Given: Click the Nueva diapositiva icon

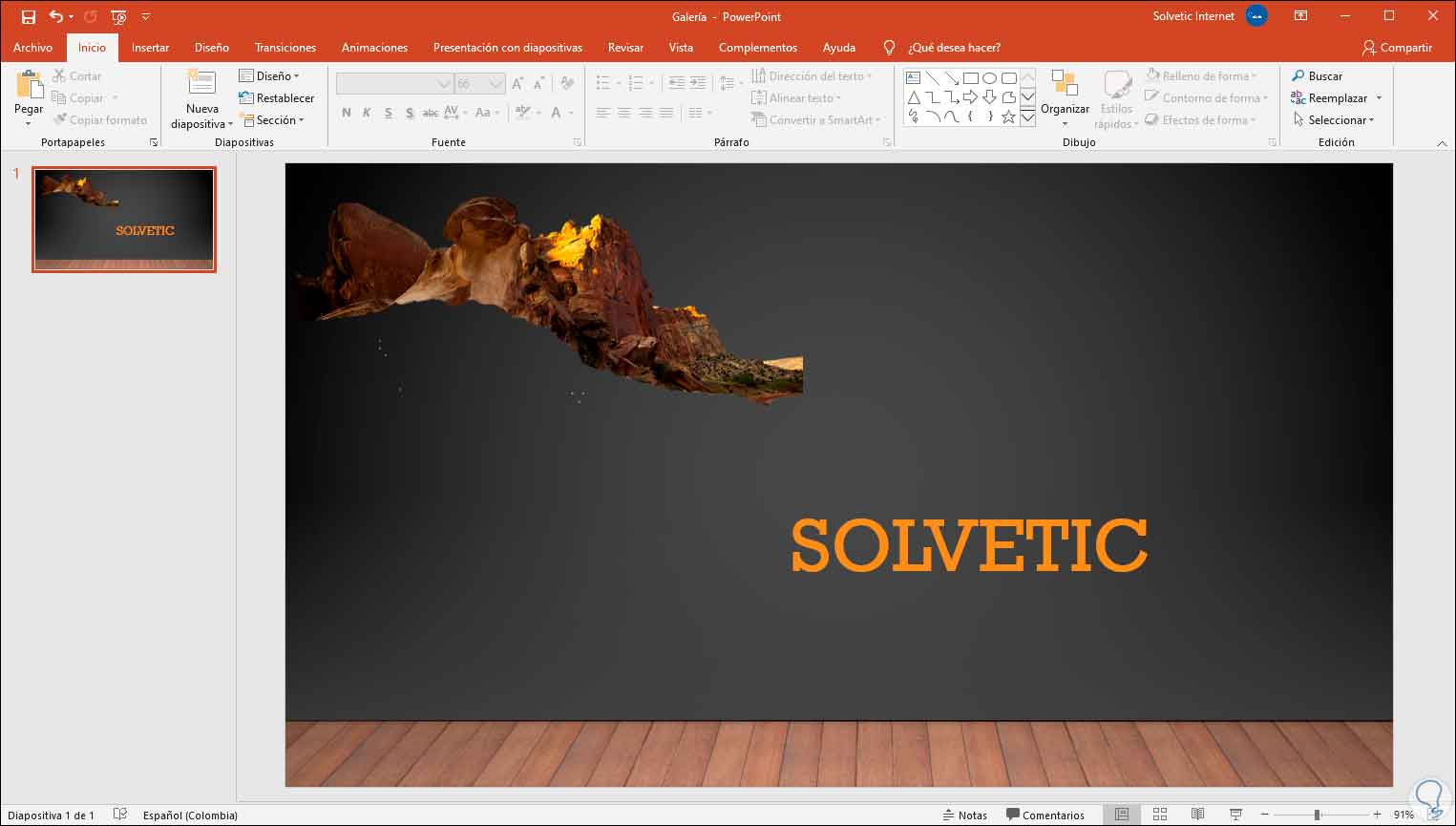Looking at the screenshot, I should click(201, 85).
